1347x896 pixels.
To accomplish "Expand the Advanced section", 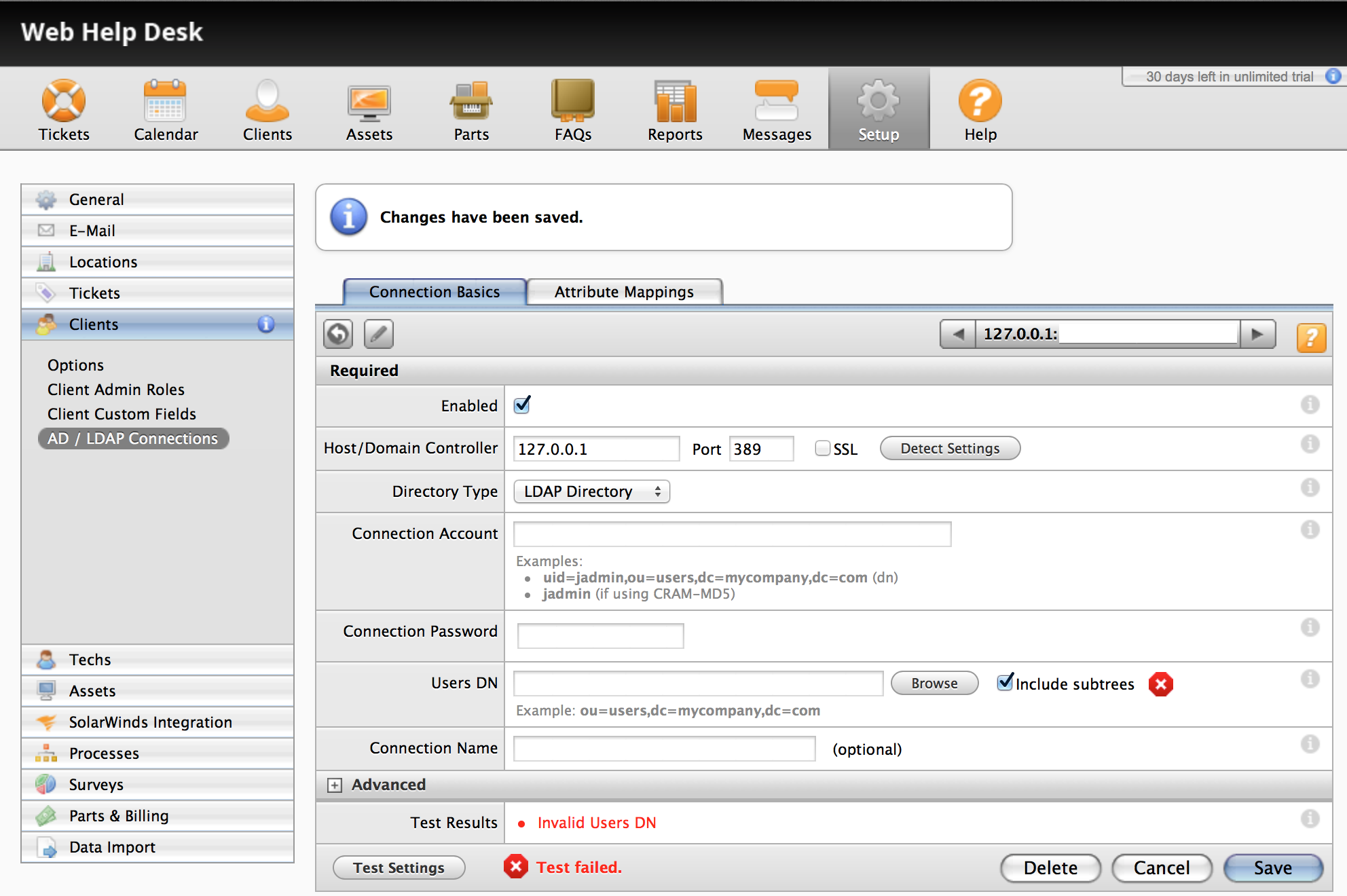I will [x=335, y=785].
